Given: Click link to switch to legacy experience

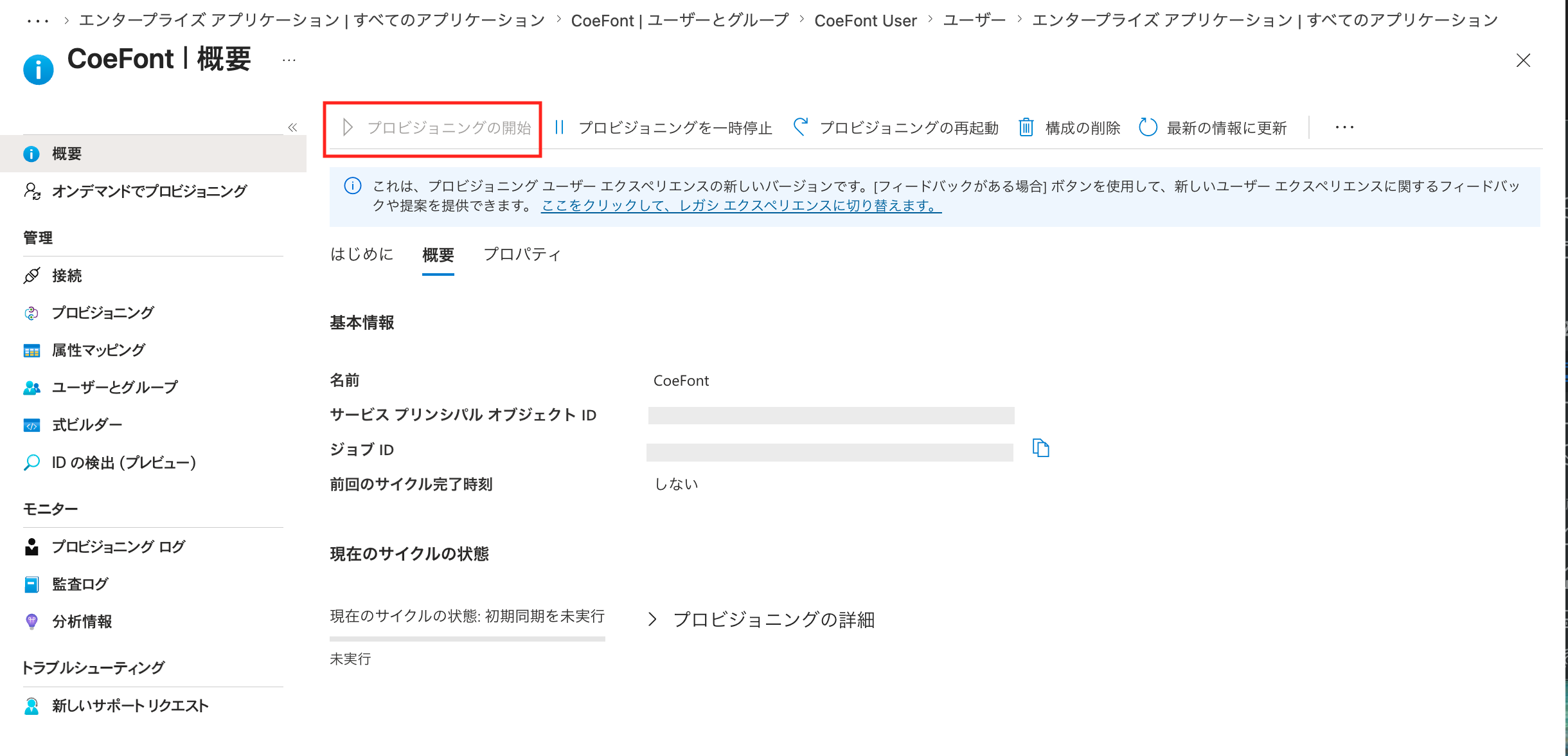Looking at the screenshot, I should (x=742, y=206).
